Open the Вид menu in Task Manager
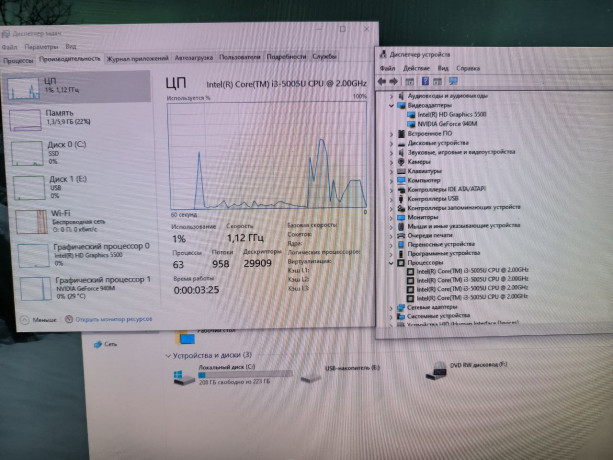 coord(71,46)
